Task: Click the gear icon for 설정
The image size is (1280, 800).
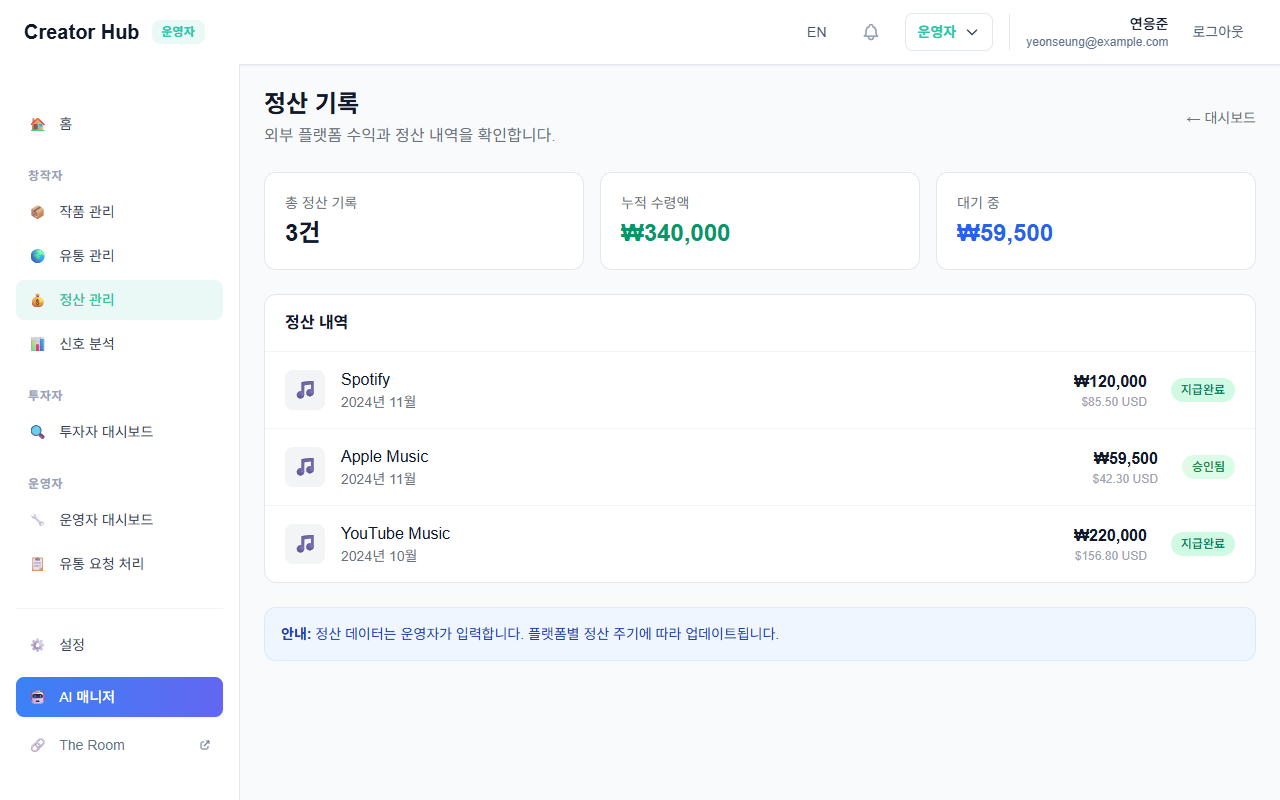Action: [38, 645]
